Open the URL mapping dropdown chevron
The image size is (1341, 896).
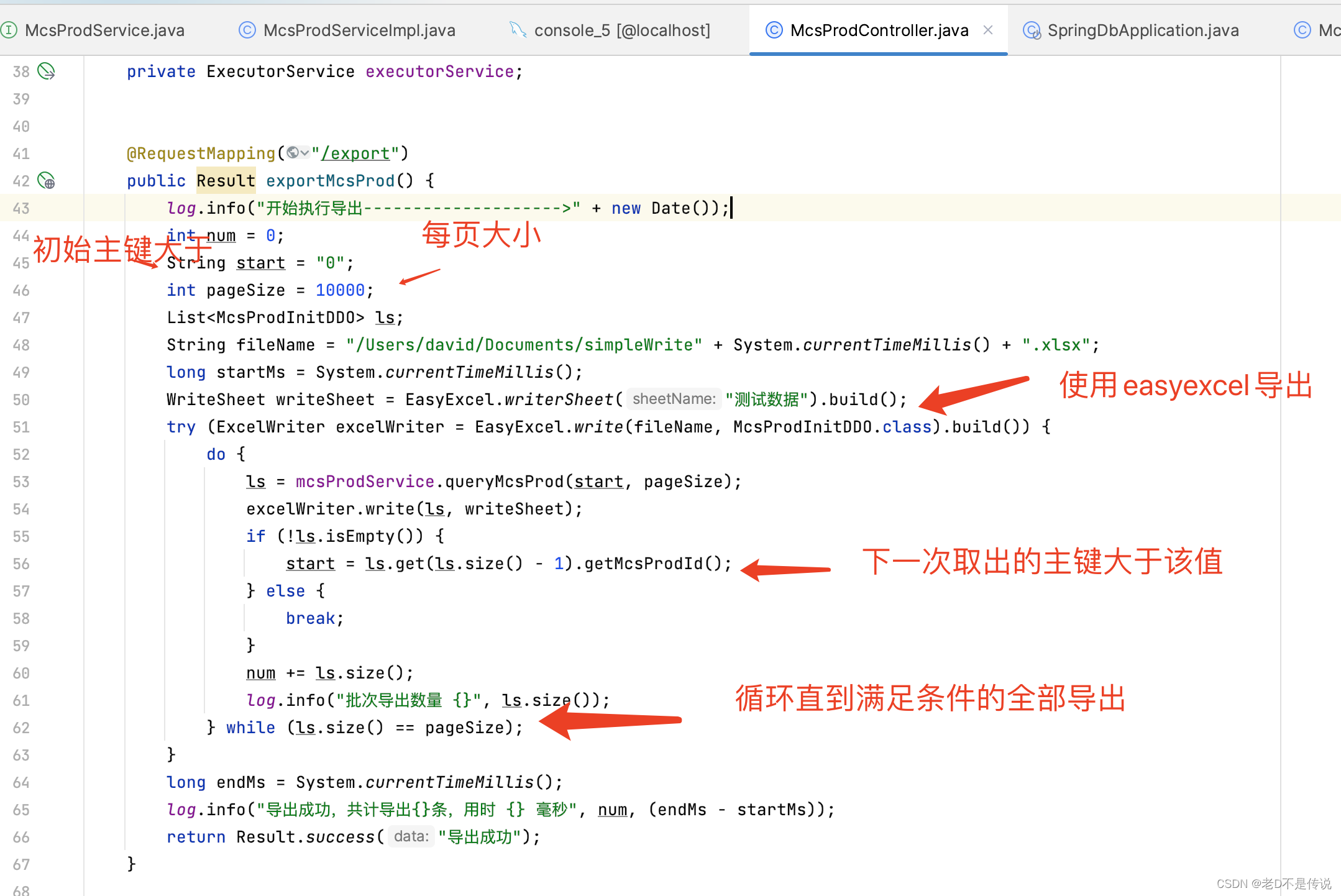click(304, 153)
